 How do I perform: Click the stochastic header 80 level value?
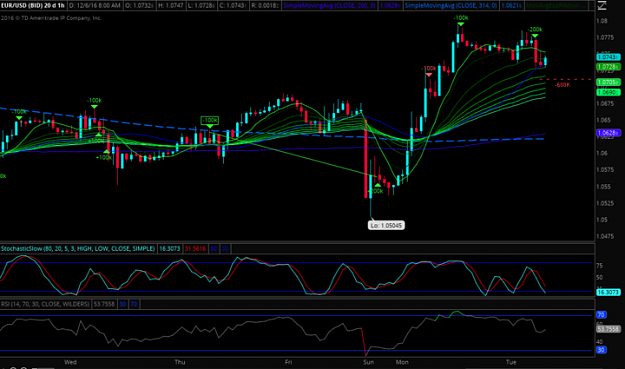214,249
